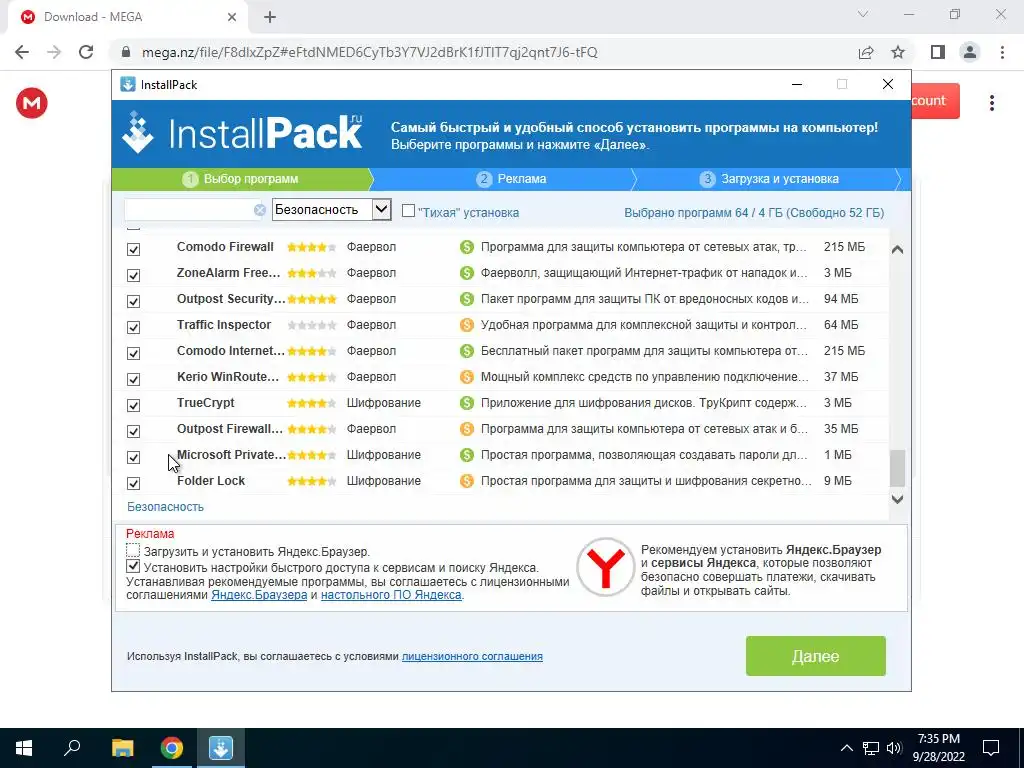Viewport: 1024px width, 768px height.
Task: Click the green license icon for Microsoft Private
Action: 466,455
